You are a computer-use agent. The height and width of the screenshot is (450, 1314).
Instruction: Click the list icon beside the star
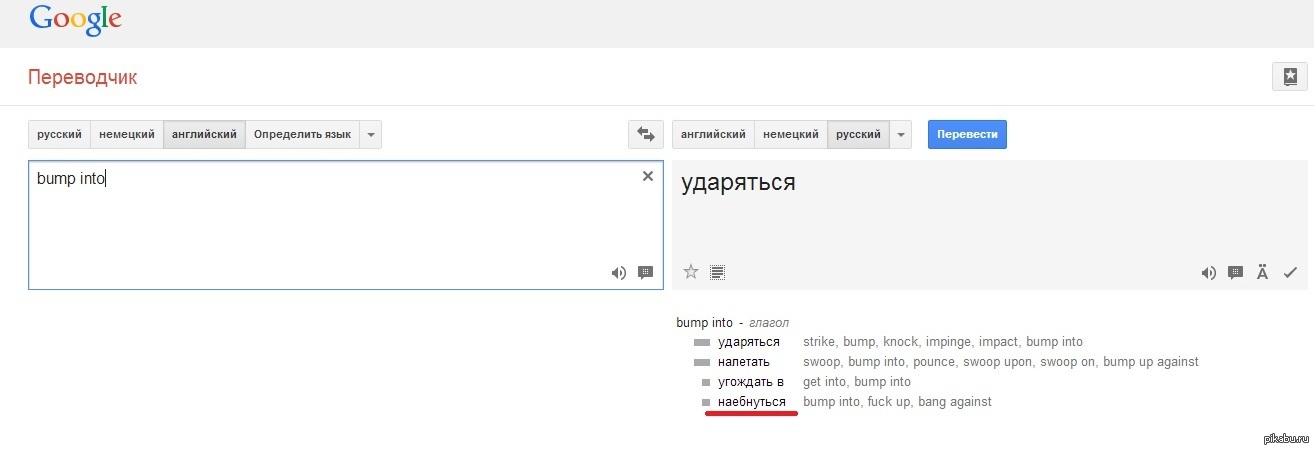[x=717, y=271]
